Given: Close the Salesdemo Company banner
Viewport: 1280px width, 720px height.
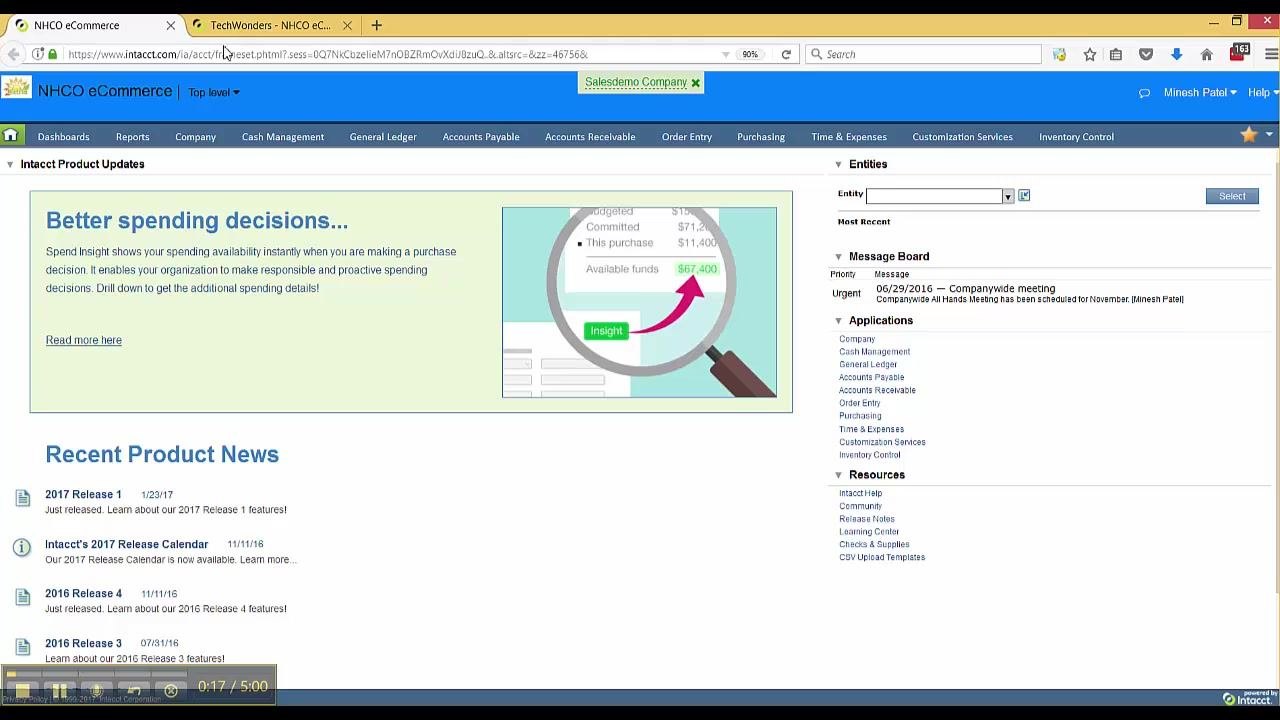Looking at the screenshot, I should point(695,82).
